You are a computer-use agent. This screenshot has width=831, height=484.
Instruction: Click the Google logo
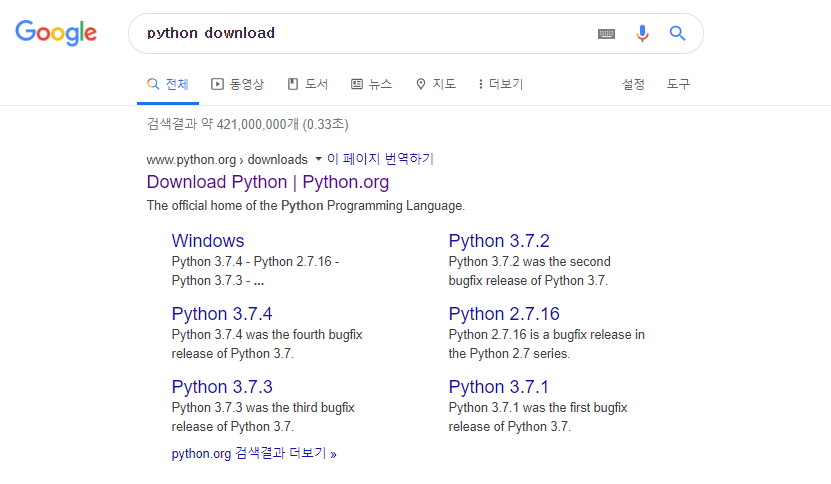point(56,33)
